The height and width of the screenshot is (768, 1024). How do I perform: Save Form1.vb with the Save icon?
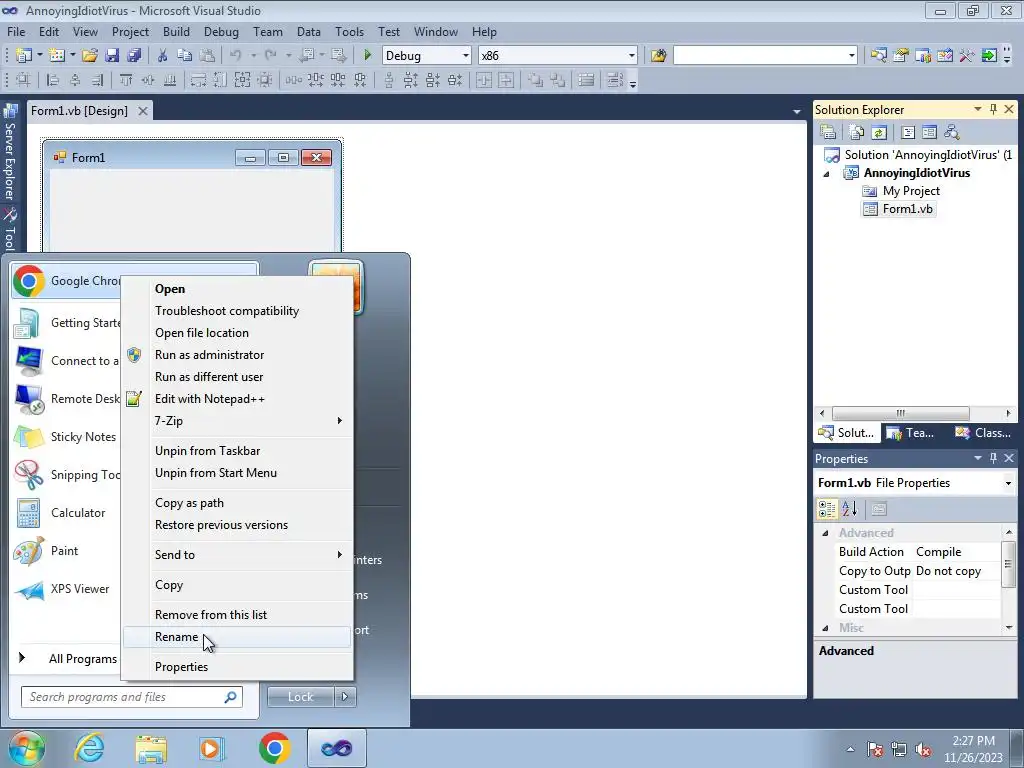pyautogui.click(x=112, y=56)
